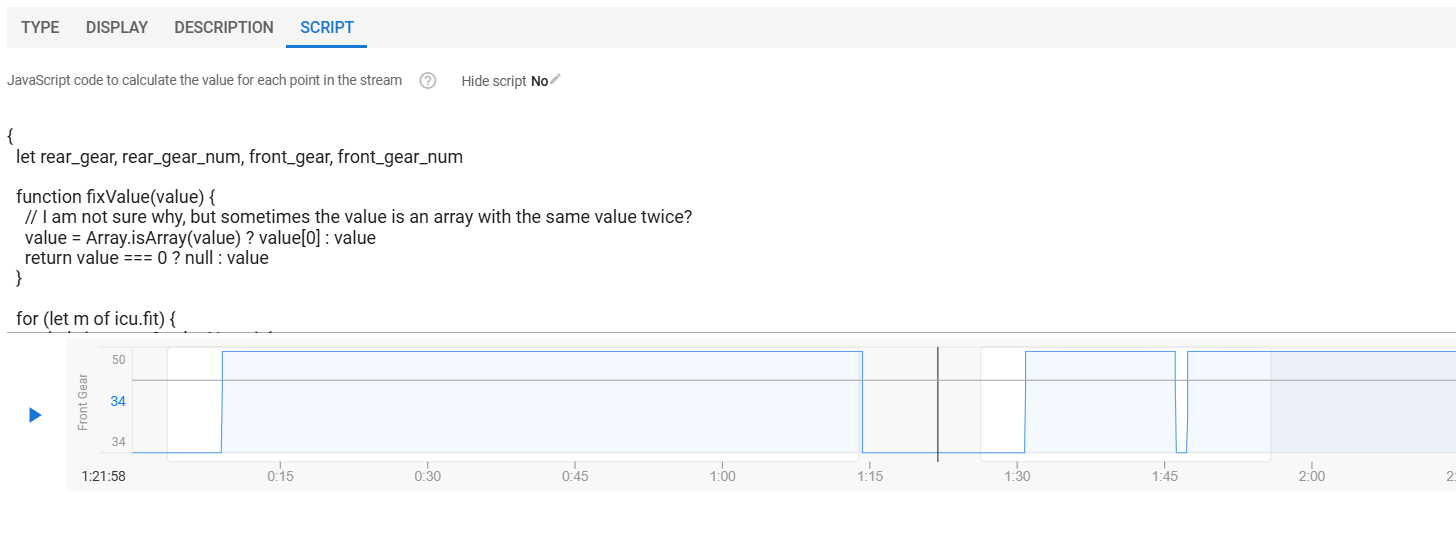1456x542 pixels.
Task: Click the 50 axis value label
Action: (x=118, y=359)
